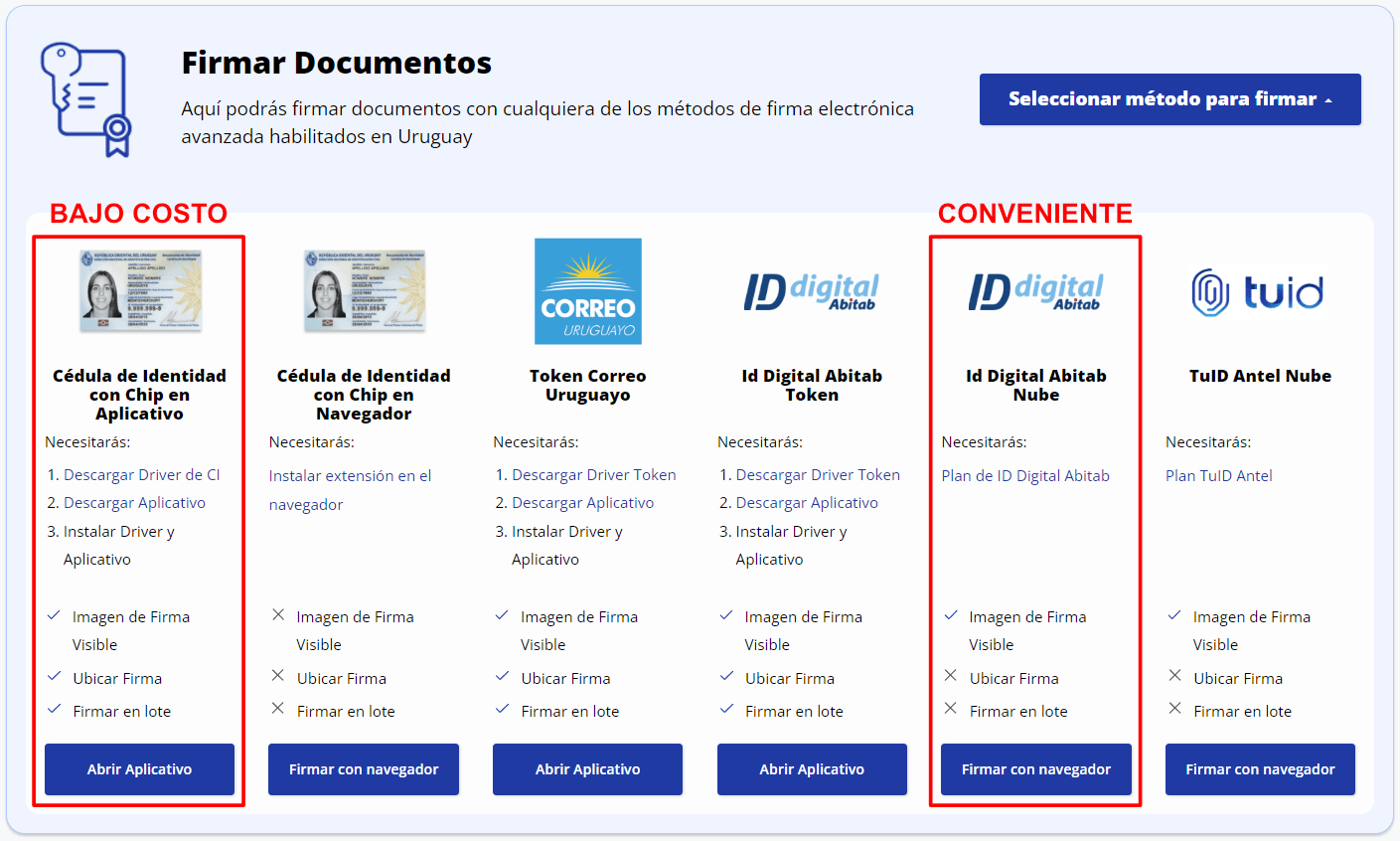Click the Correo Uruguayo logo

point(588,291)
